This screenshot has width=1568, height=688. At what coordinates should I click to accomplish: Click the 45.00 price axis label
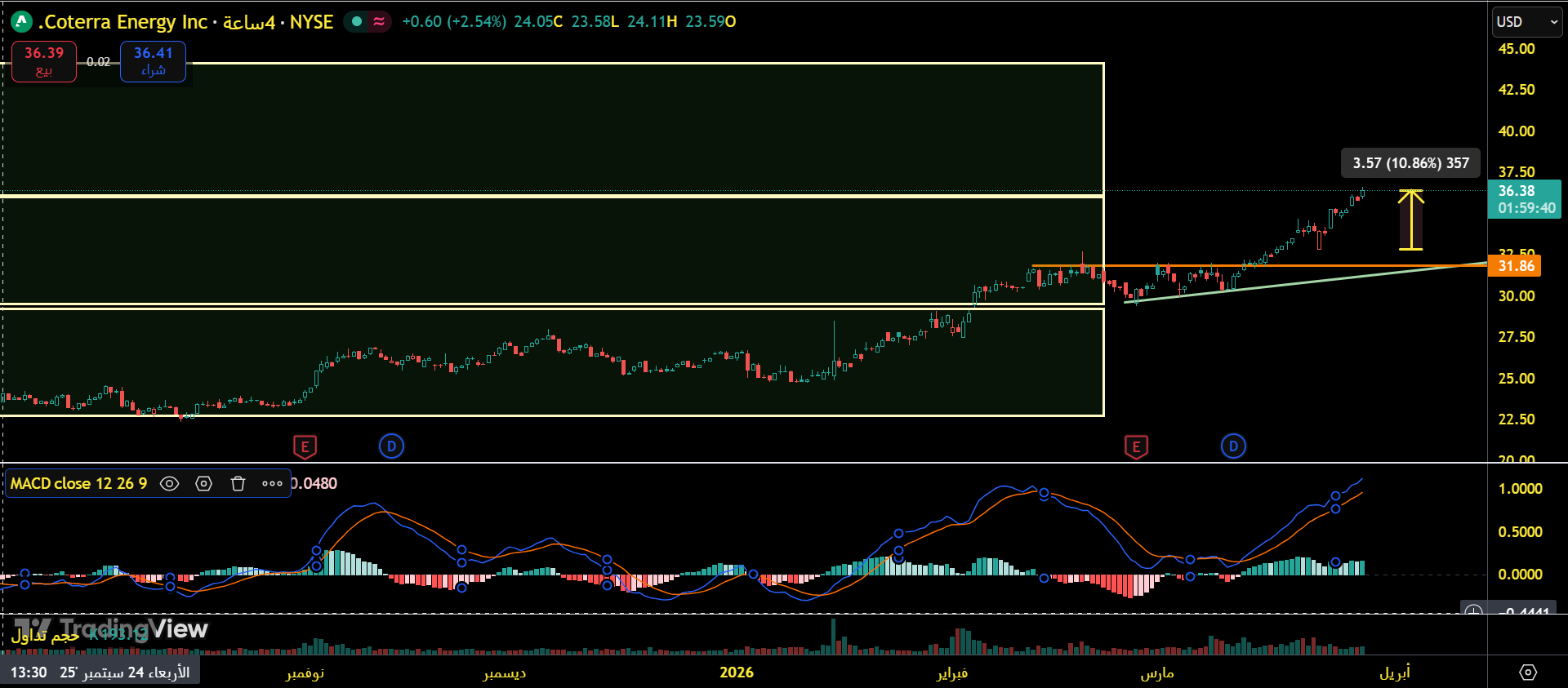pos(1516,49)
